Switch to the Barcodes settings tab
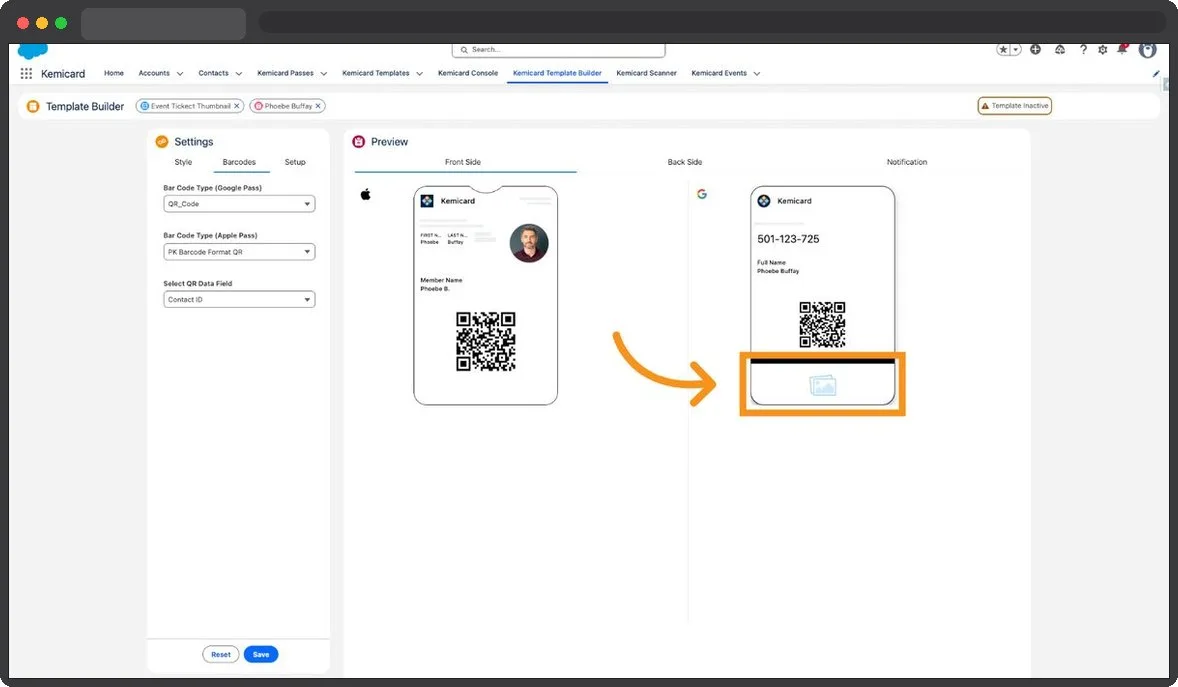This screenshot has height=687, width=1178. pos(239,162)
